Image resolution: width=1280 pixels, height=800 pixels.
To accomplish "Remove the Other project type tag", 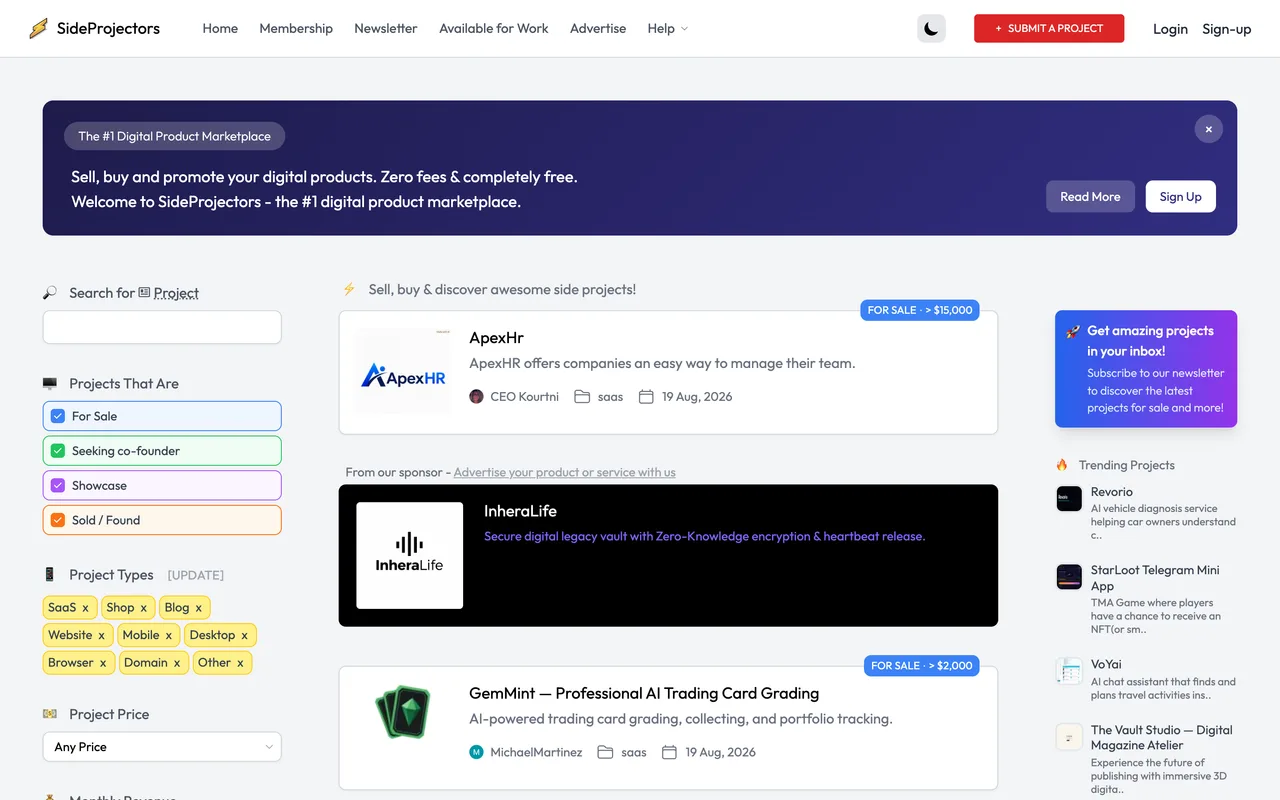I will (x=240, y=663).
